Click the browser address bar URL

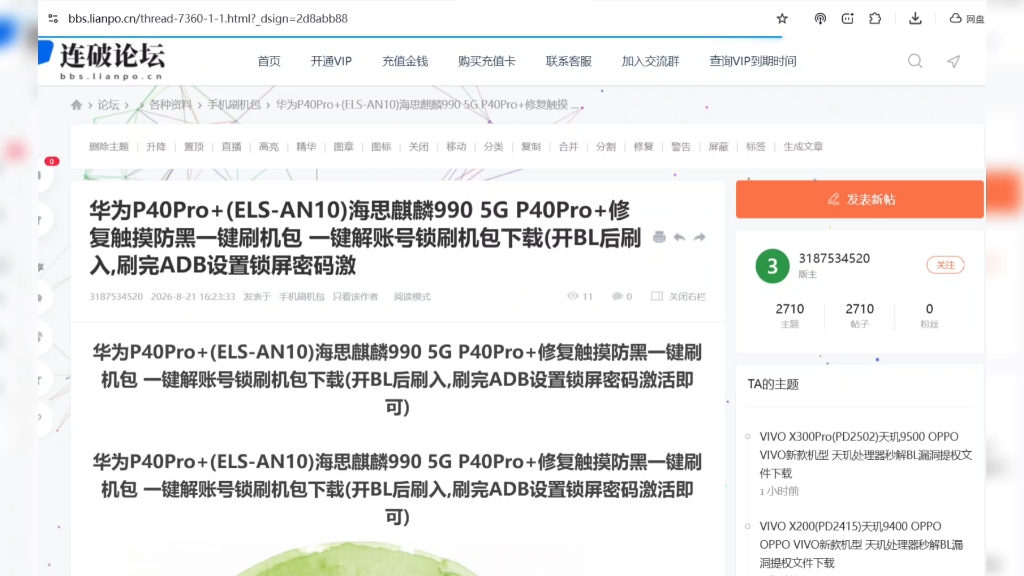[x=208, y=18]
